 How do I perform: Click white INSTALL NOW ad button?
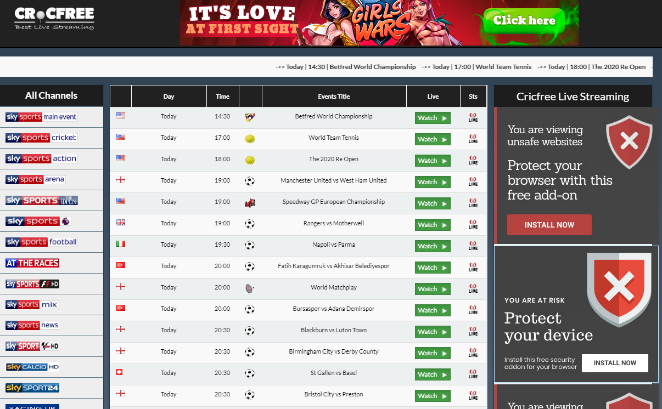coord(615,363)
